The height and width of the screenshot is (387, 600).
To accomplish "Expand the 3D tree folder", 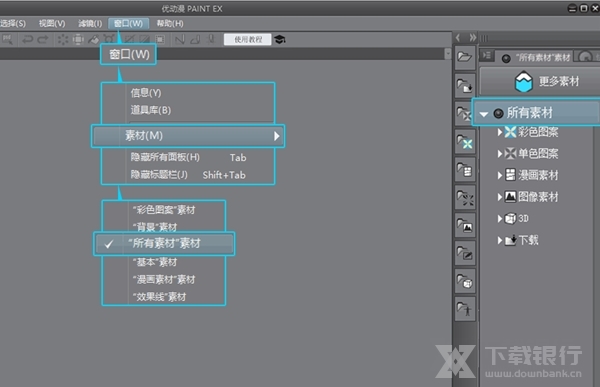I will (499, 219).
